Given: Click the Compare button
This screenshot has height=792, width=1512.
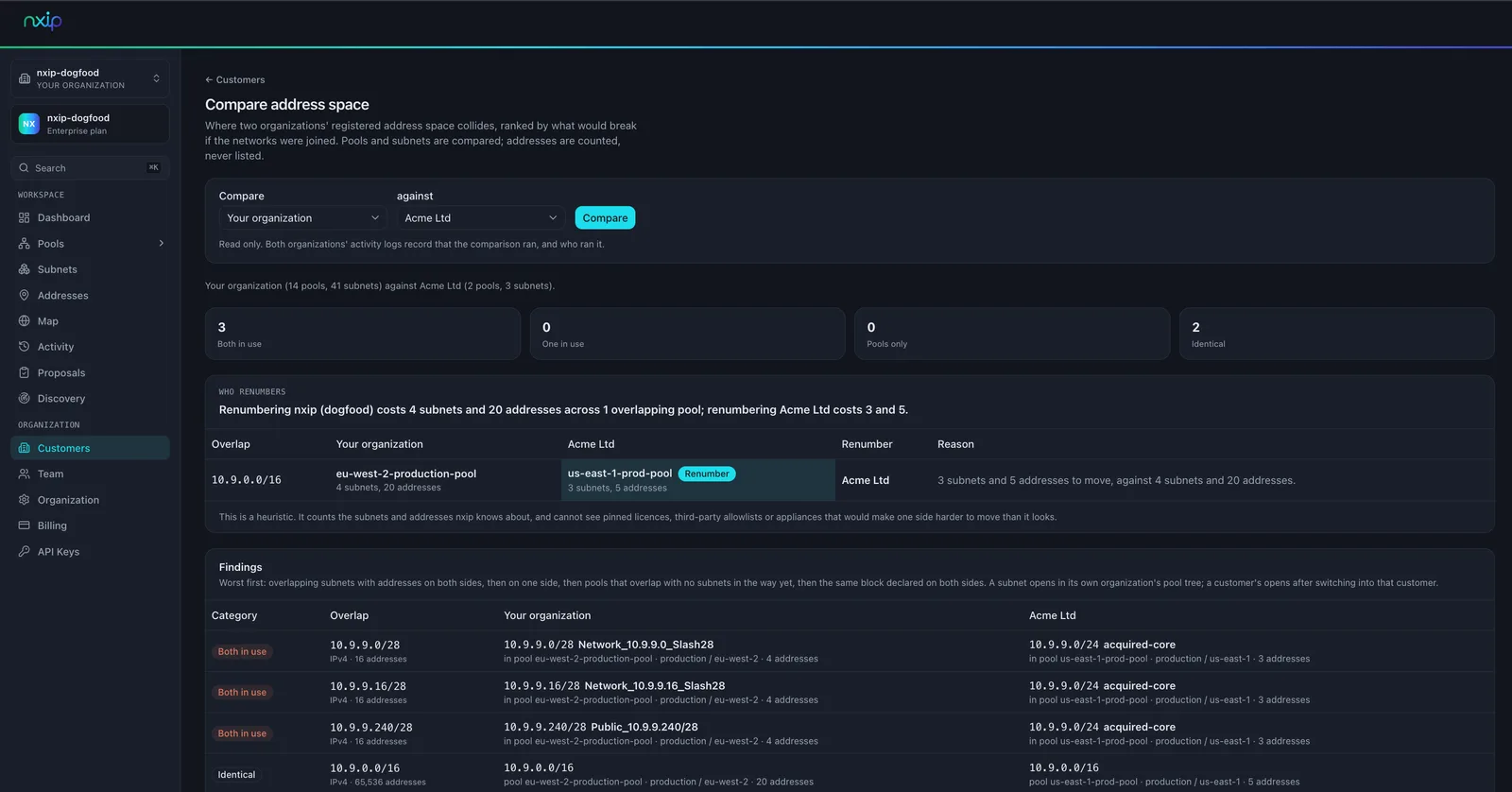Looking at the screenshot, I should (x=605, y=218).
